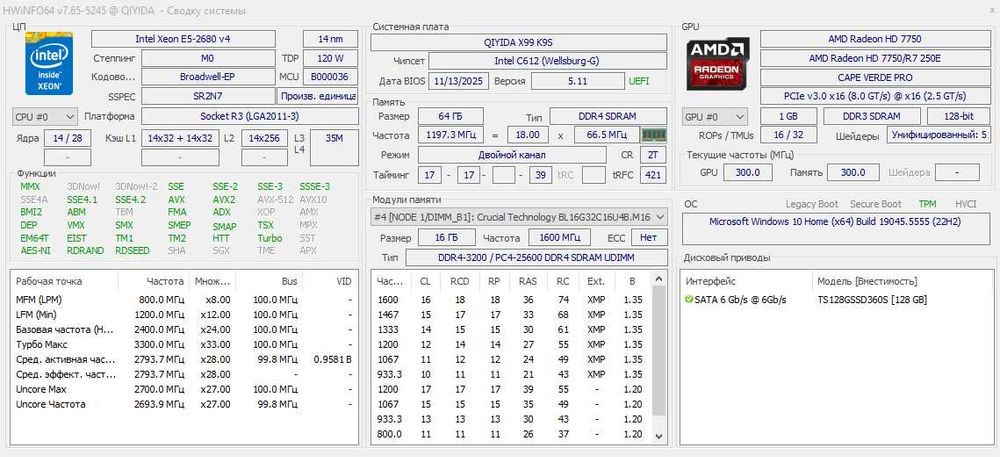This screenshot has height=457, width=1000.
Task: Click the memory timings scrollbar up arrow
Action: [659, 278]
